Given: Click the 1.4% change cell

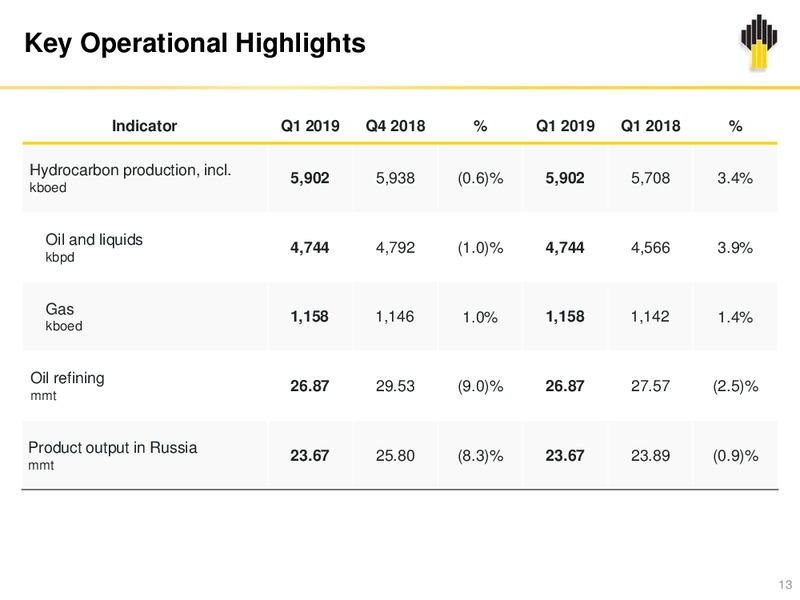Looking at the screenshot, I should click(735, 317).
